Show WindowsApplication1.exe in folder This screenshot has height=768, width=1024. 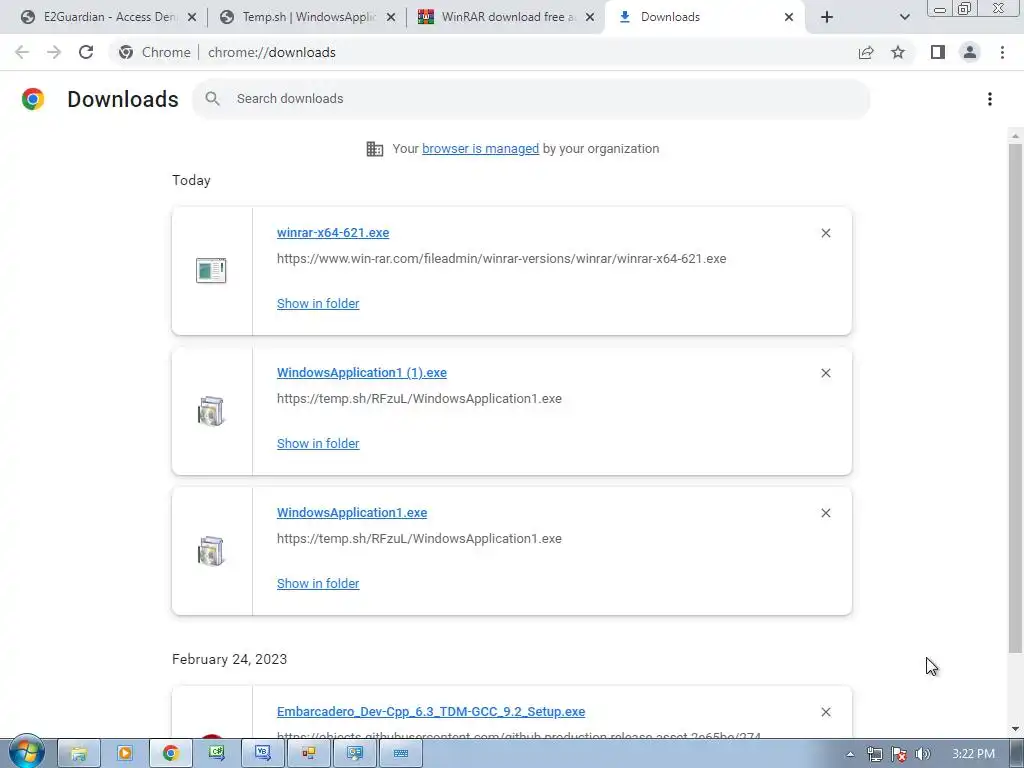[318, 584]
